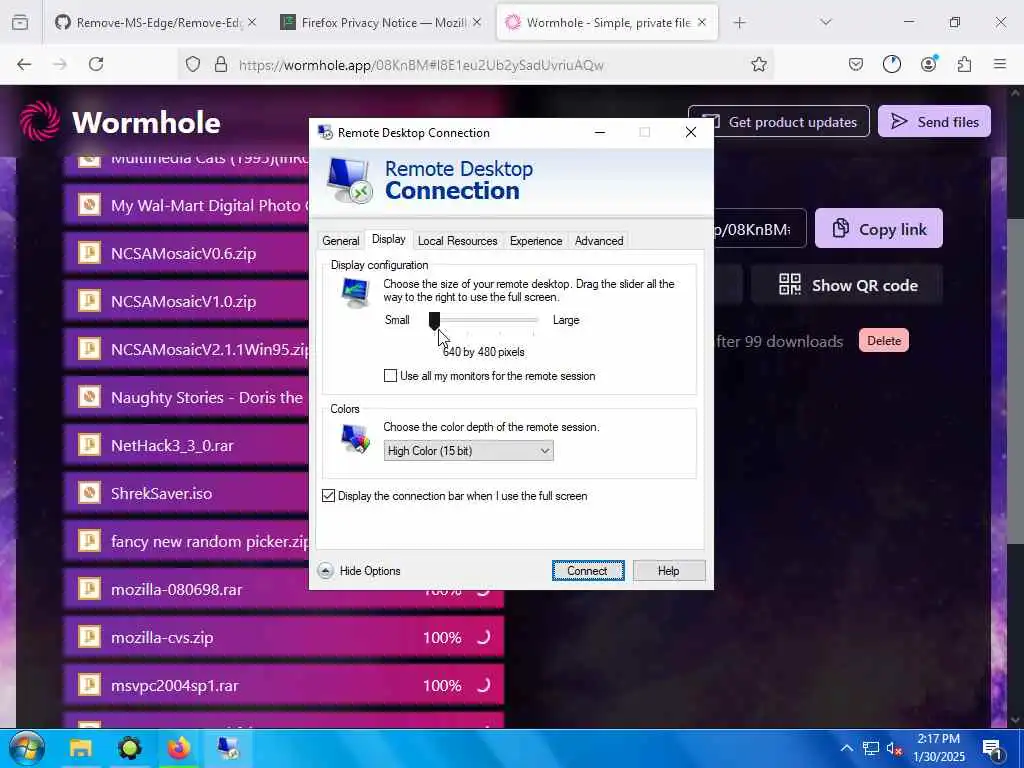Open the Local Resources tab
Image resolution: width=1024 pixels, height=768 pixels.
[x=457, y=240]
